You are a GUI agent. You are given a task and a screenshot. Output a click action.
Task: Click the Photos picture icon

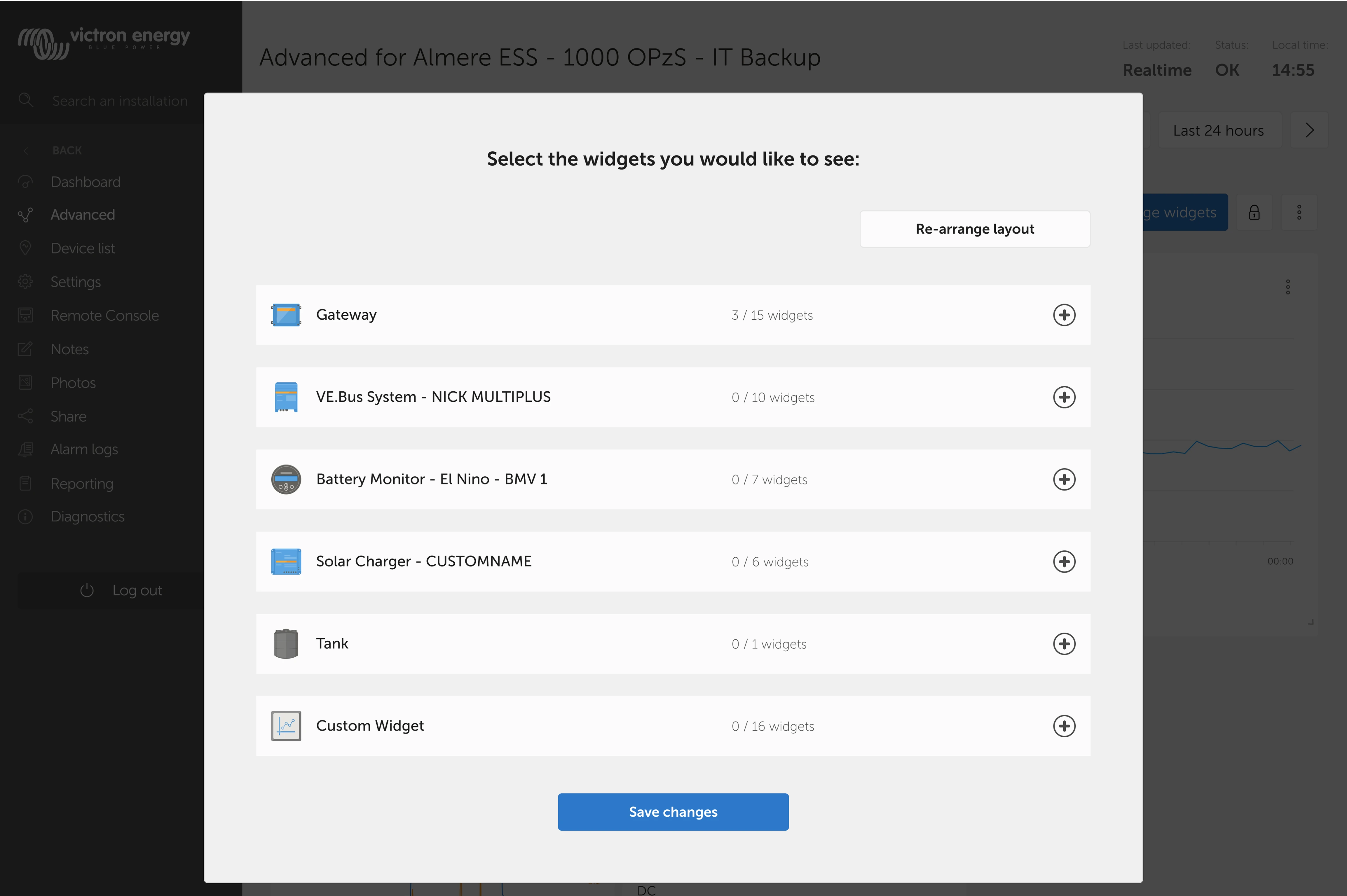coord(25,382)
